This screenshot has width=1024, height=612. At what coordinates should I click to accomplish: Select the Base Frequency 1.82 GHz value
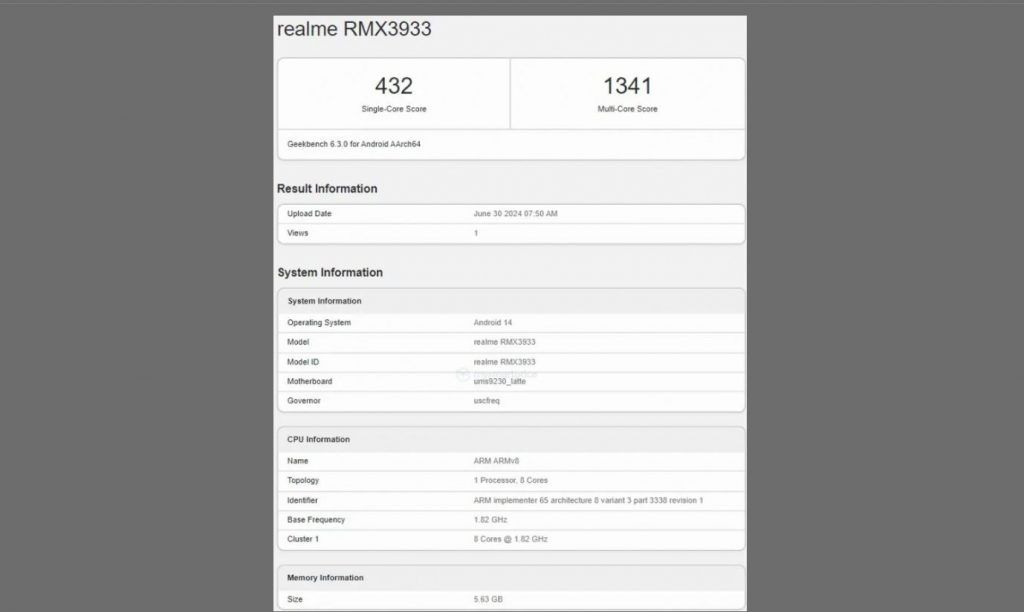pyautogui.click(x=490, y=520)
